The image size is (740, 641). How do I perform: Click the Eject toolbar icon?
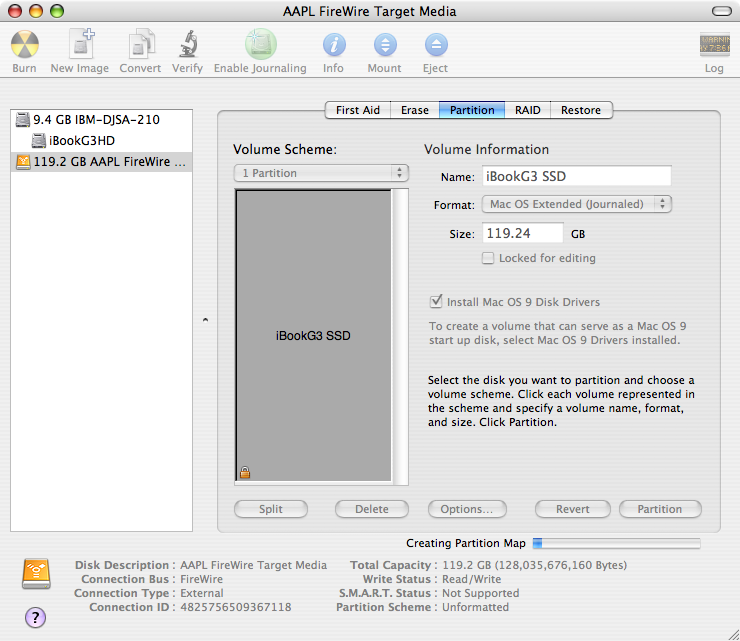[436, 45]
